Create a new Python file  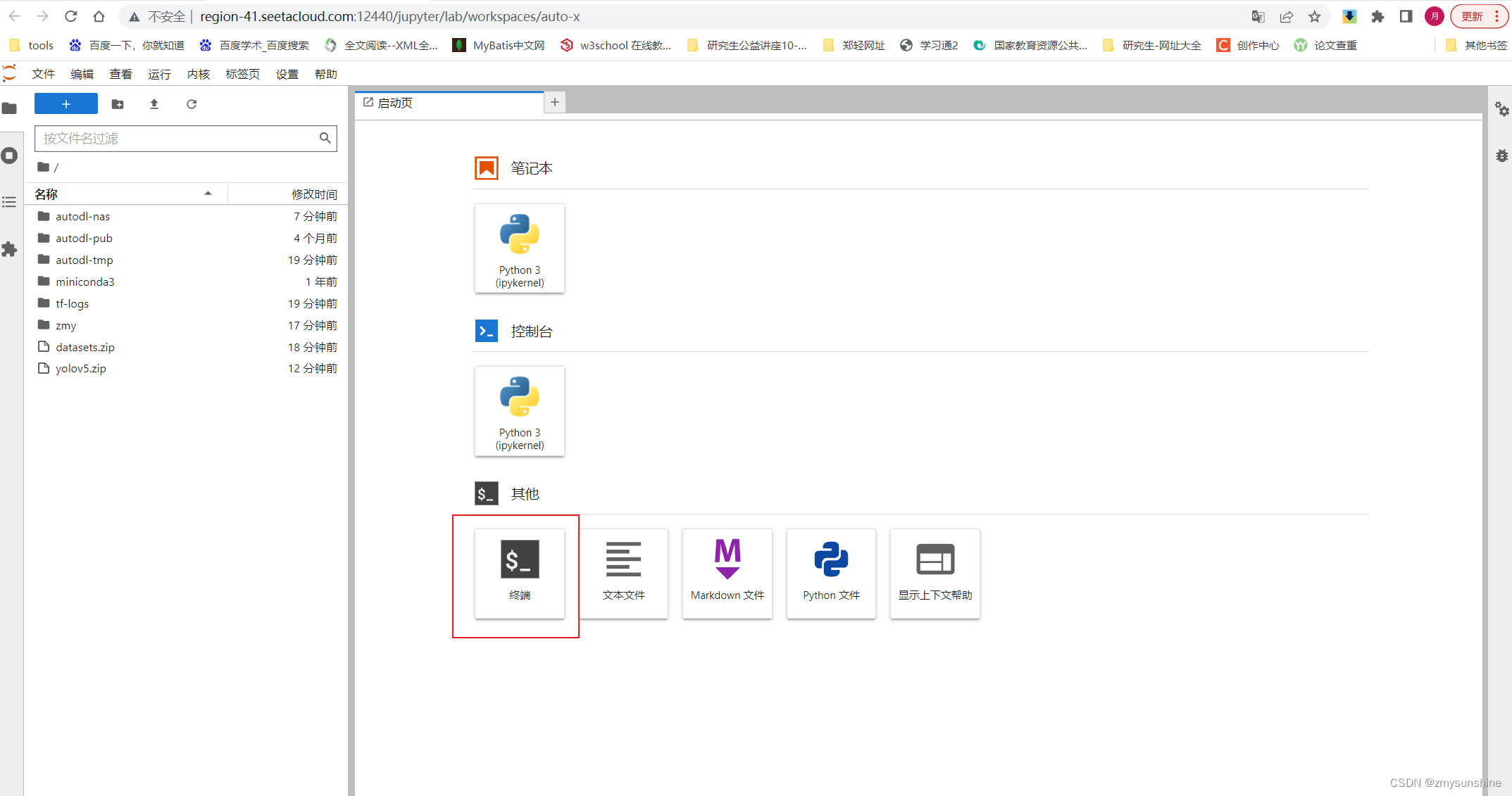click(831, 572)
